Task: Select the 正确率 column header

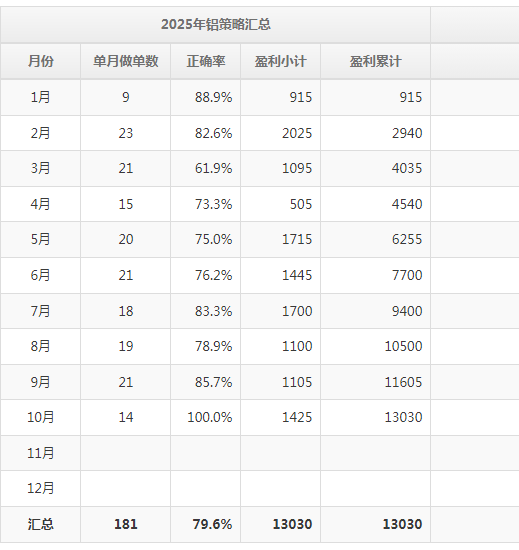Action: tap(205, 61)
